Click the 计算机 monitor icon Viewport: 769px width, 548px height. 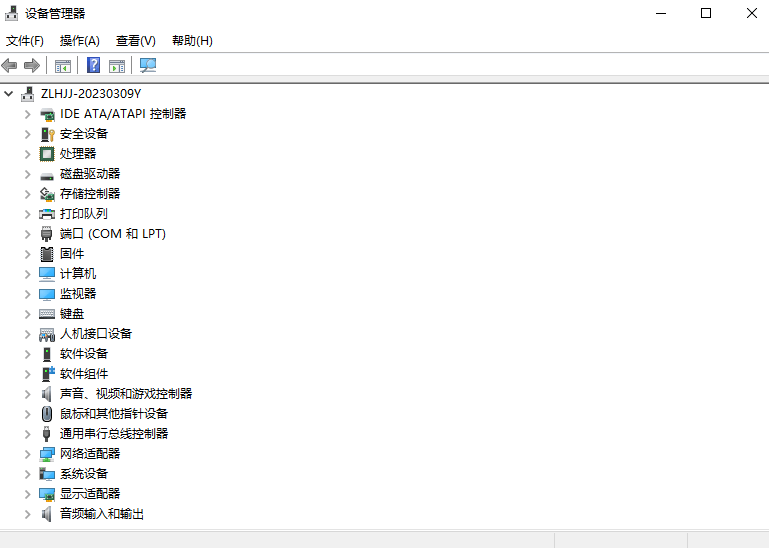pos(47,274)
